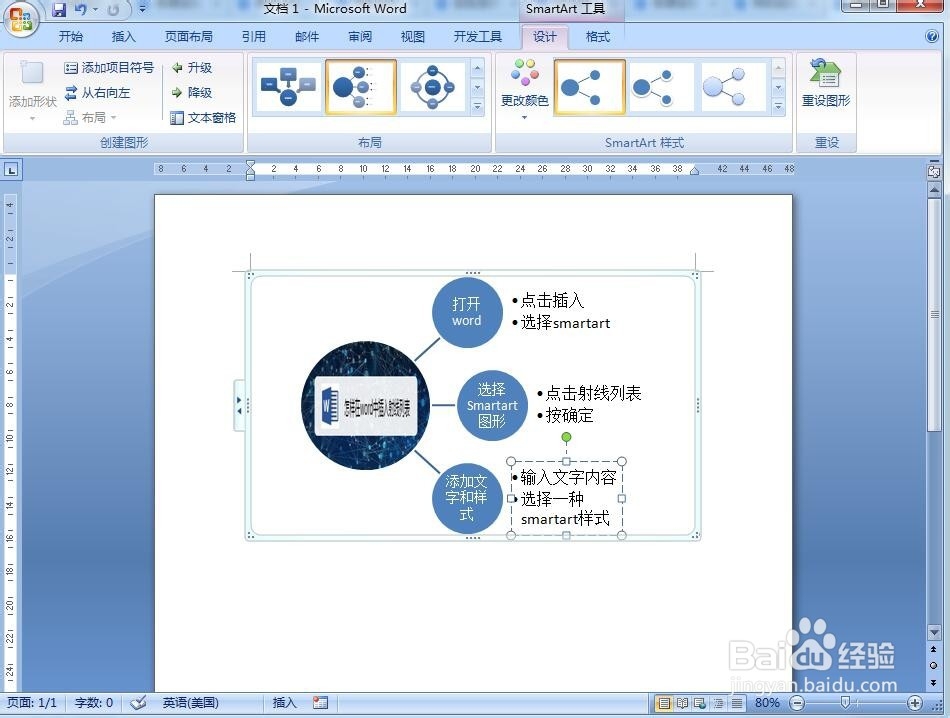Open the quick access toolbar customize arrow
The height and width of the screenshot is (718, 950).
[142, 9]
